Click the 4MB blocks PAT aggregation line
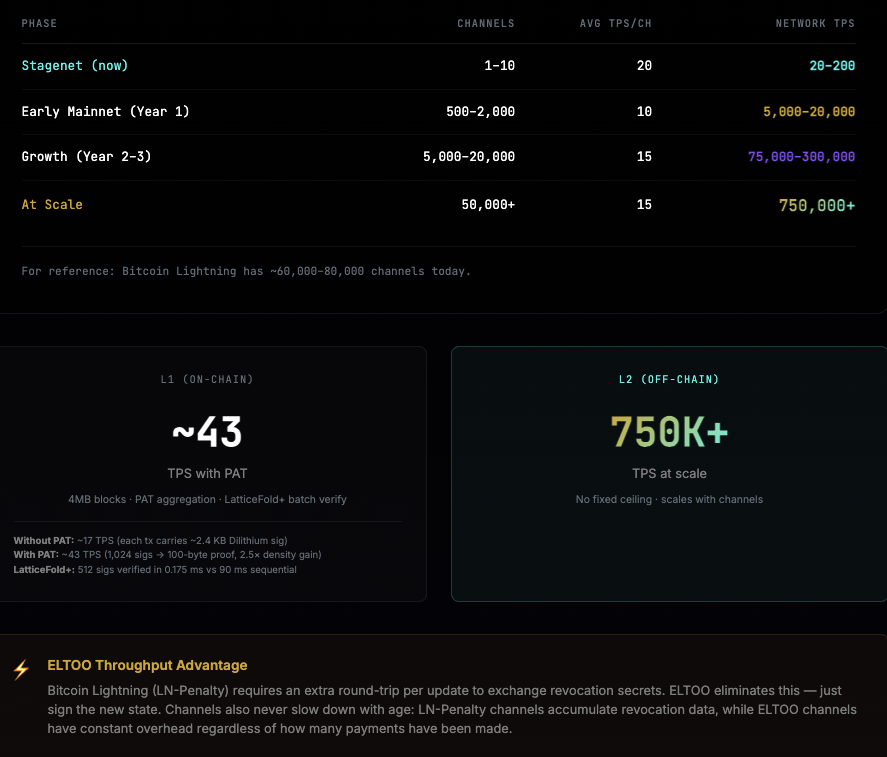 tap(207, 500)
